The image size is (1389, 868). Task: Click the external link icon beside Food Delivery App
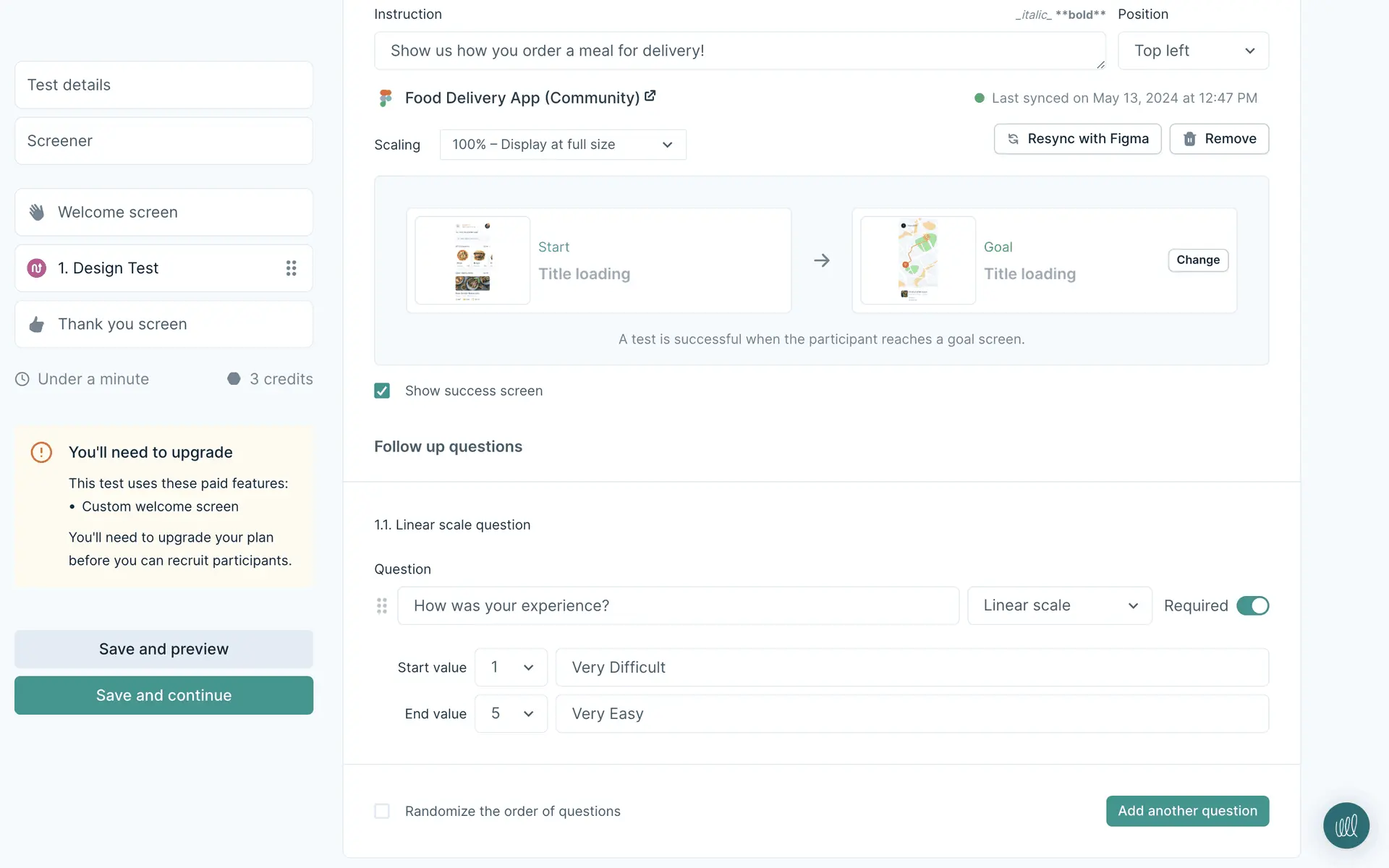(x=650, y=96)
